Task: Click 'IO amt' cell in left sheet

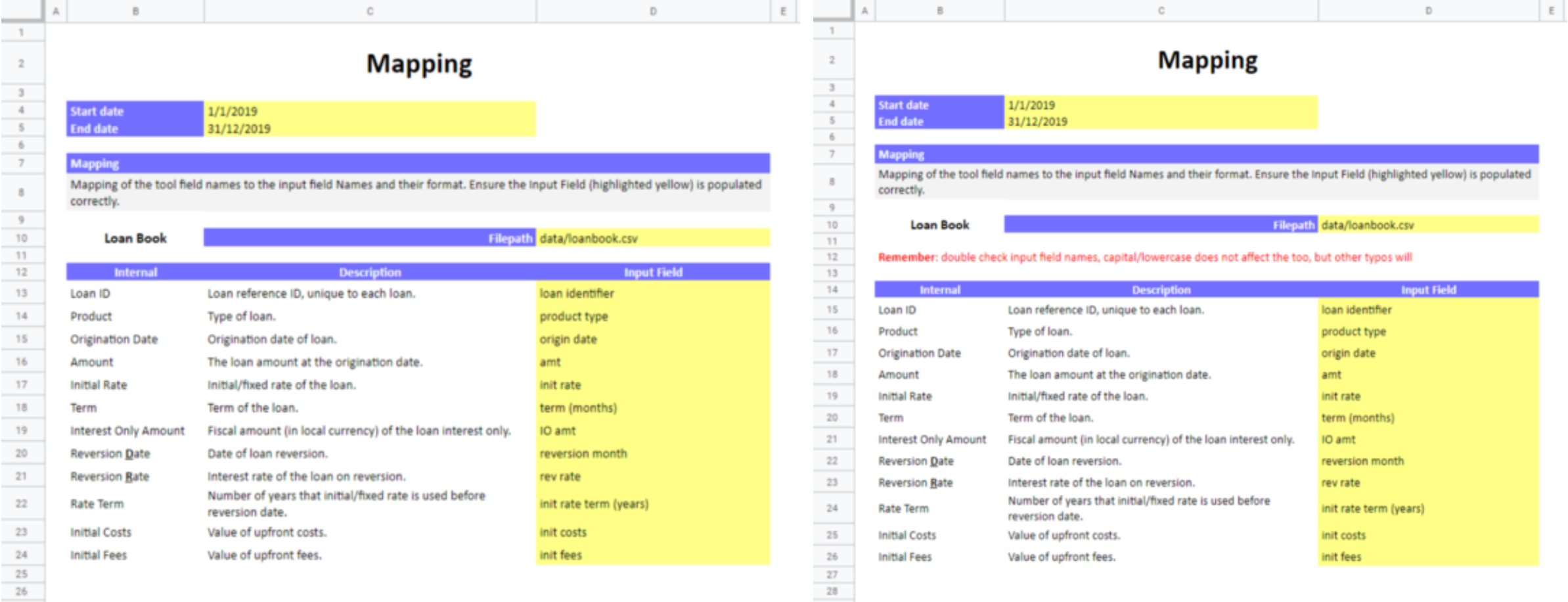Action: (x=653, y=430)
